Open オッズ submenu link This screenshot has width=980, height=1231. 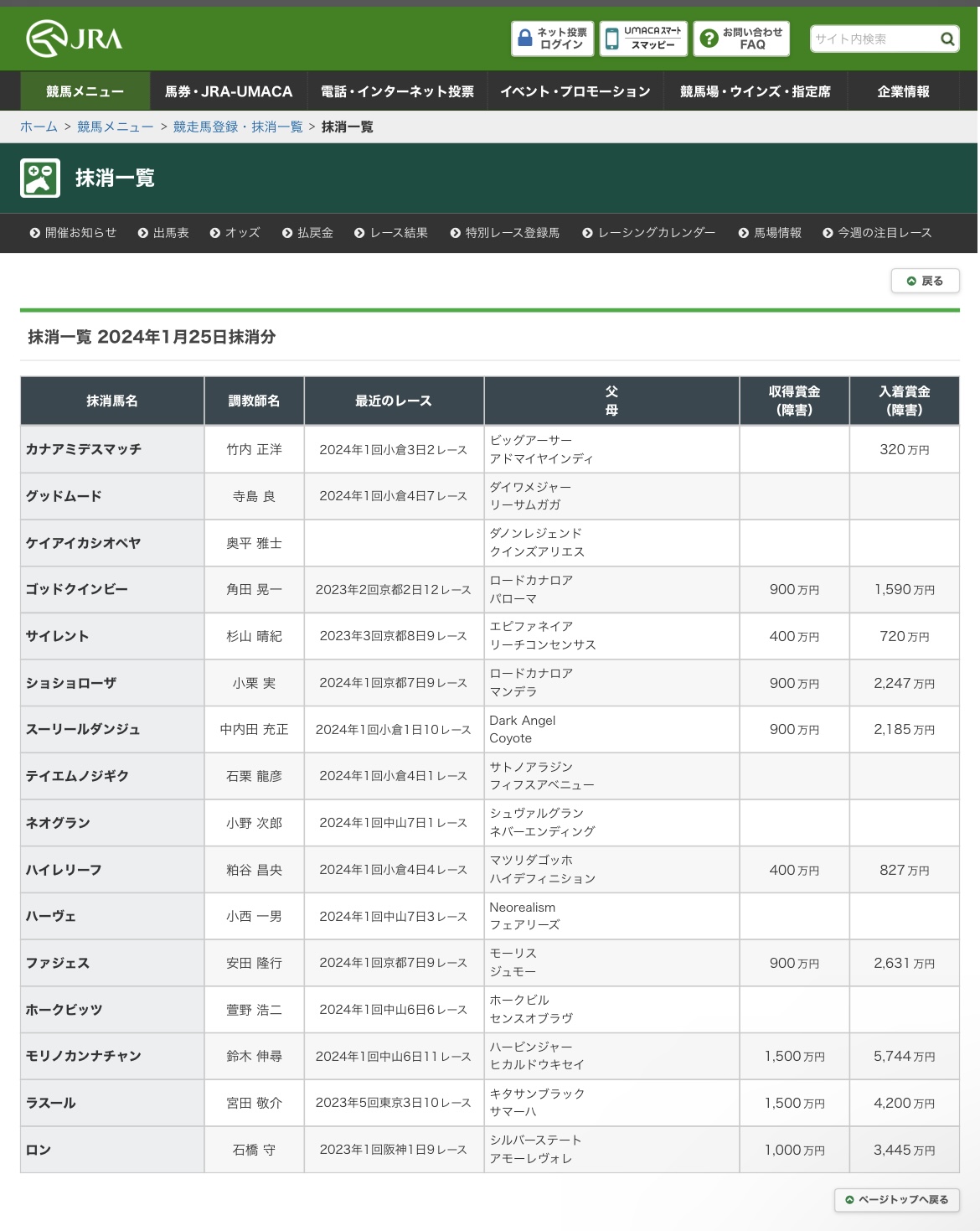click(x=235, y=233)
